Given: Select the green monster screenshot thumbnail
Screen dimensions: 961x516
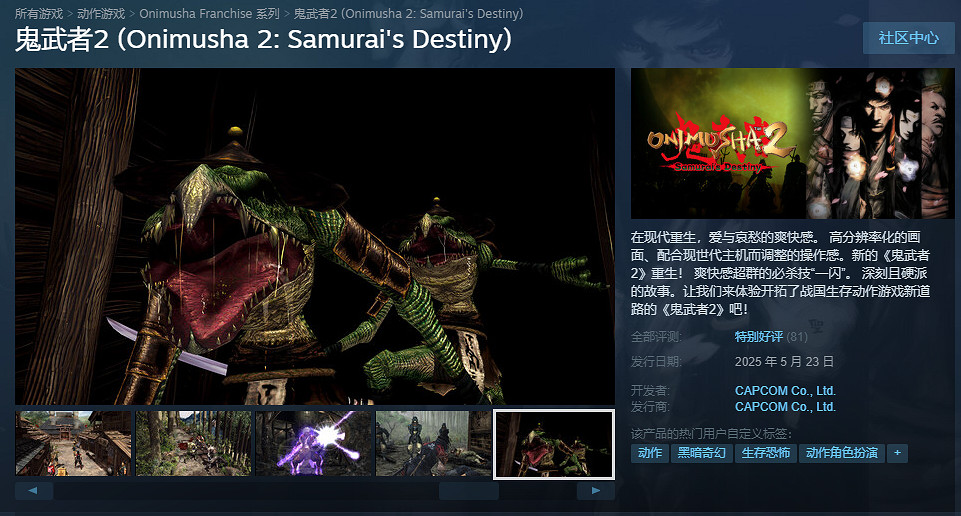Looking at the screenshot, I should (x=554, y=444).
